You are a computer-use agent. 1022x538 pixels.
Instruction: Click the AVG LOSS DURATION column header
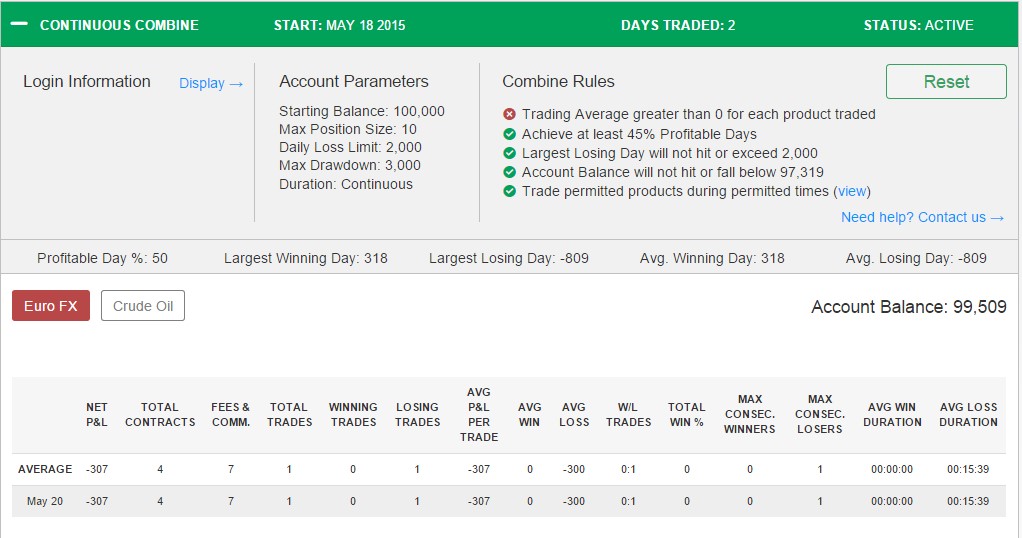pos(968,414)
